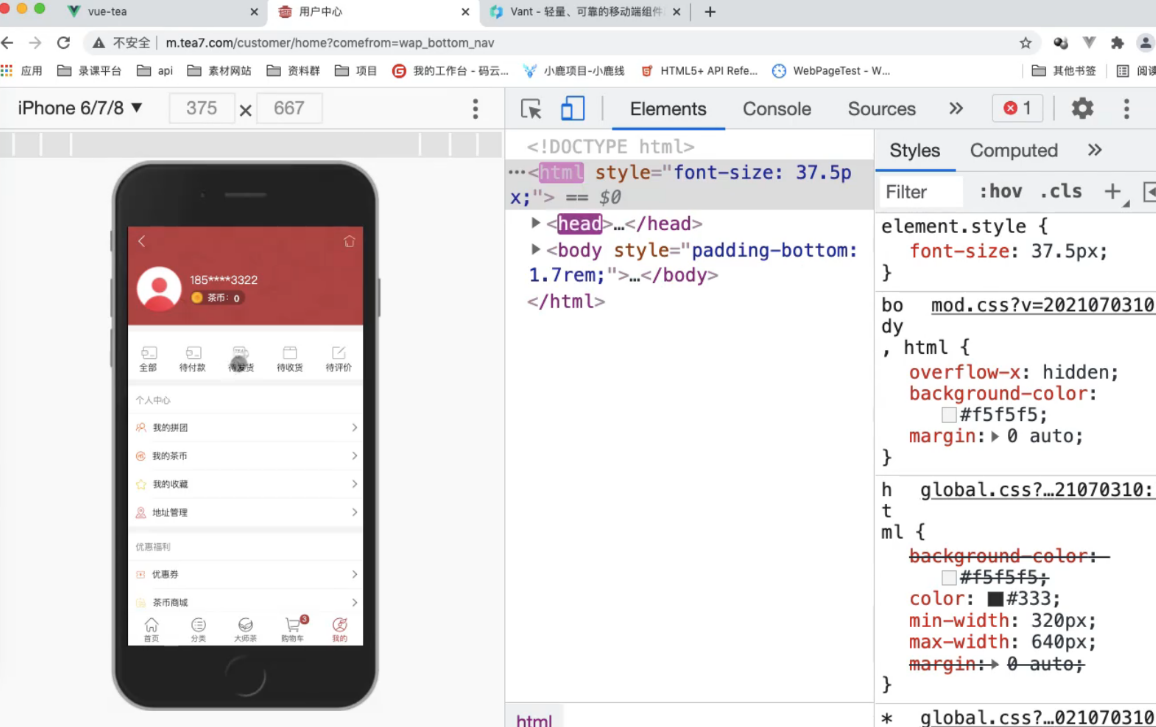Open DevTools customize menu dots

[x=1126, y=109]
